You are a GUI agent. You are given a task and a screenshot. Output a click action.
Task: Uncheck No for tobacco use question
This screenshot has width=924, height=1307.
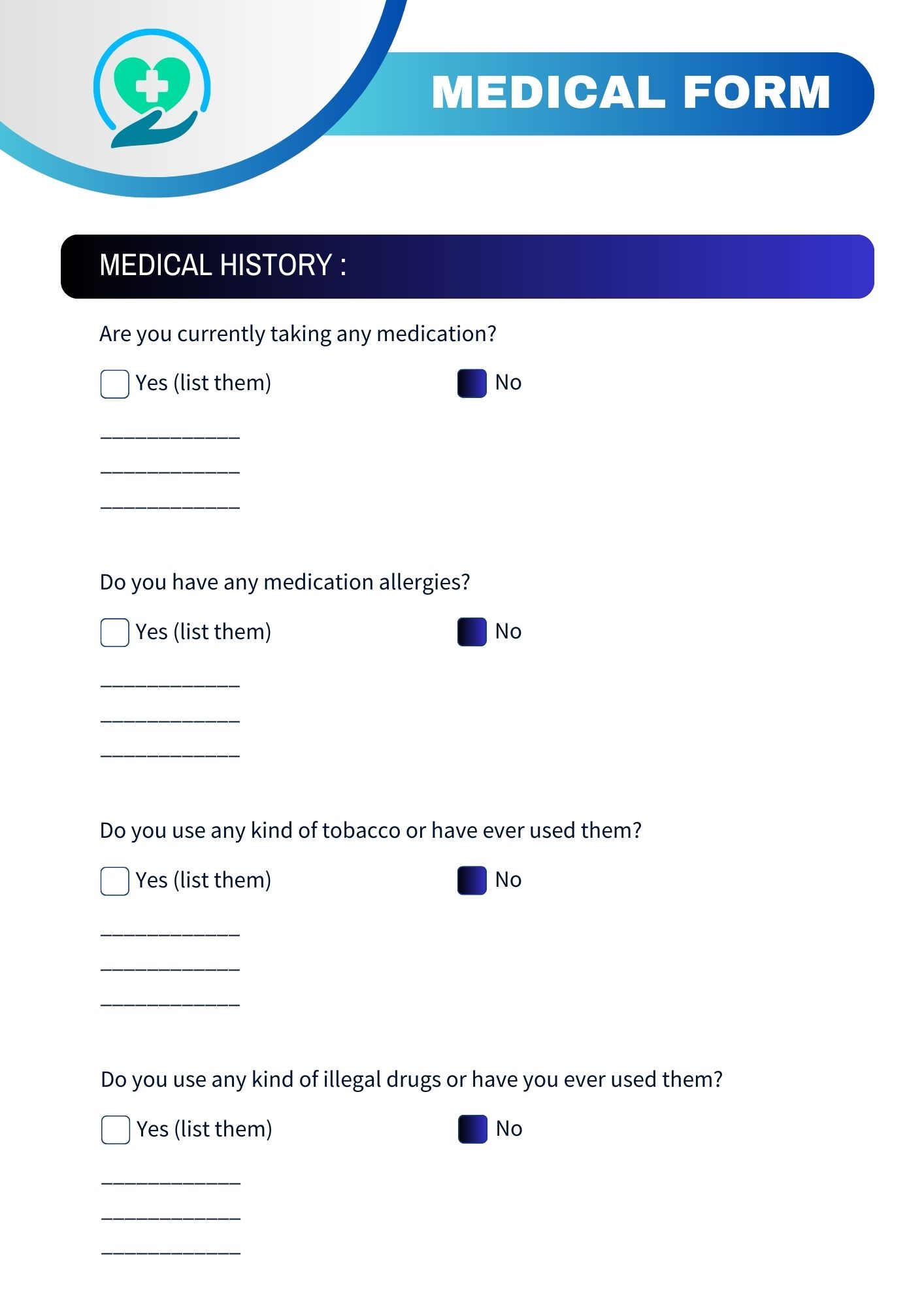tap(472, 880)
